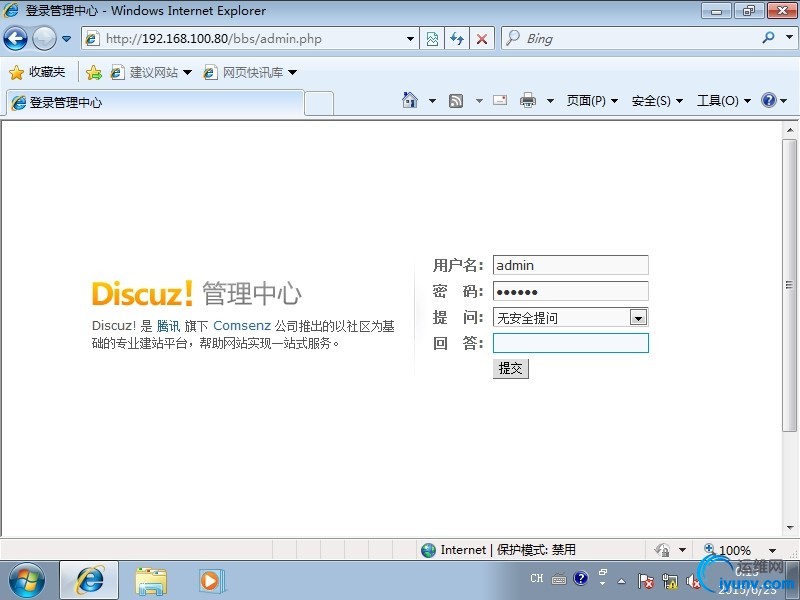The height and width of the screenshot is (600, 800).
Task: Submit the login with 提交 button
Action: (511, 368)
